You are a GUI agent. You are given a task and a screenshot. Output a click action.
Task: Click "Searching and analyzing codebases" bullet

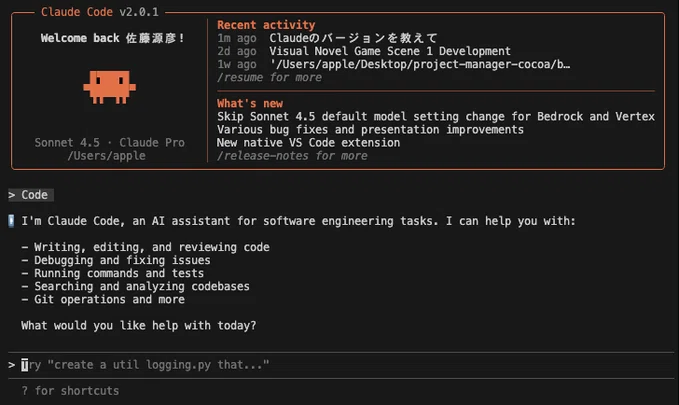click(136, 286)
